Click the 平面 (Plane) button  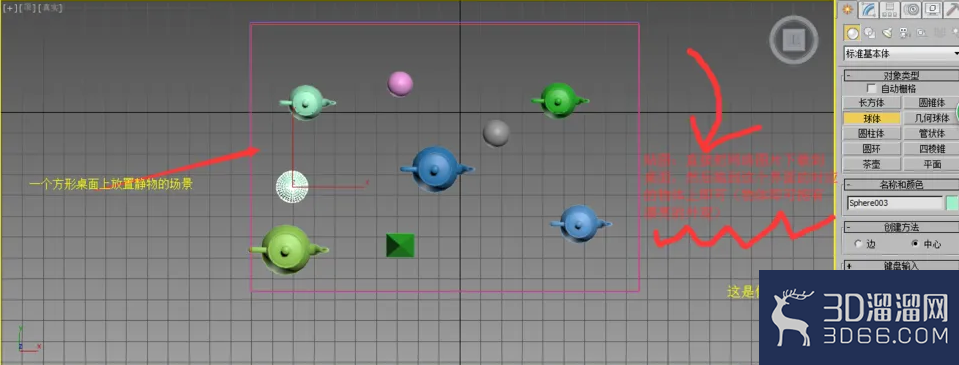pyautogui.click(x=931, y=164)
